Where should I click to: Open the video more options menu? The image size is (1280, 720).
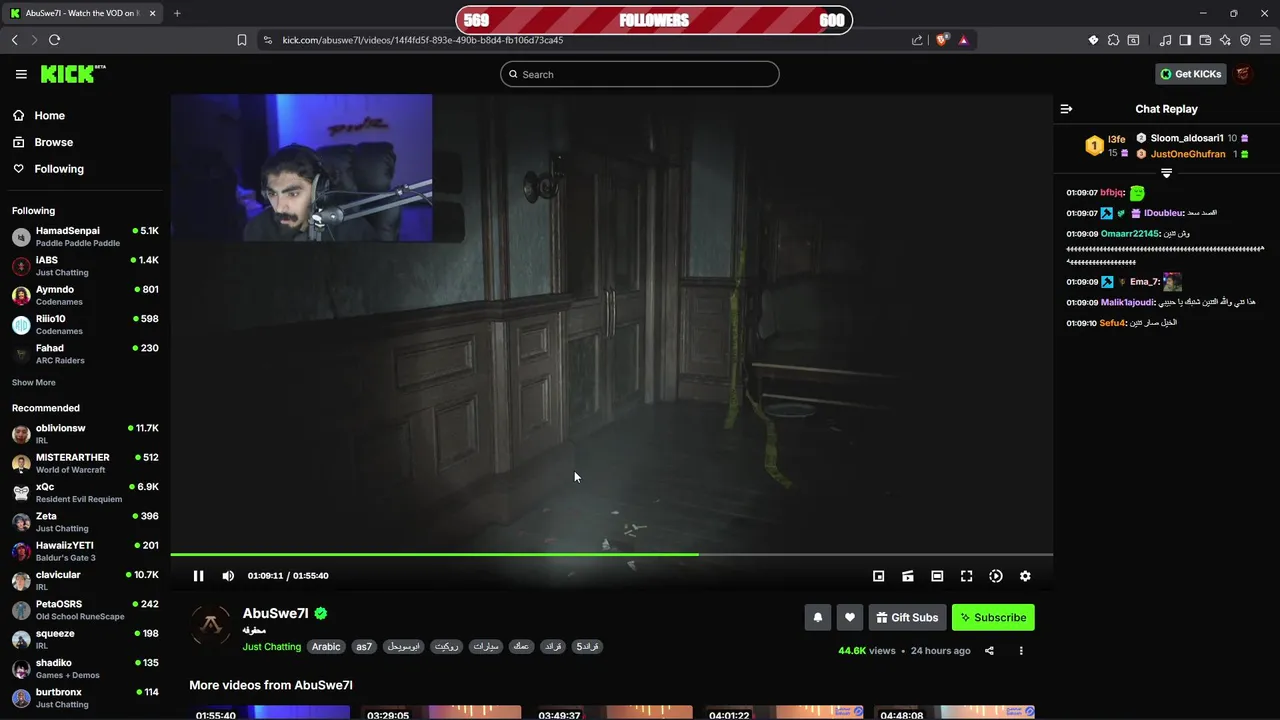tap(1021, 651)
